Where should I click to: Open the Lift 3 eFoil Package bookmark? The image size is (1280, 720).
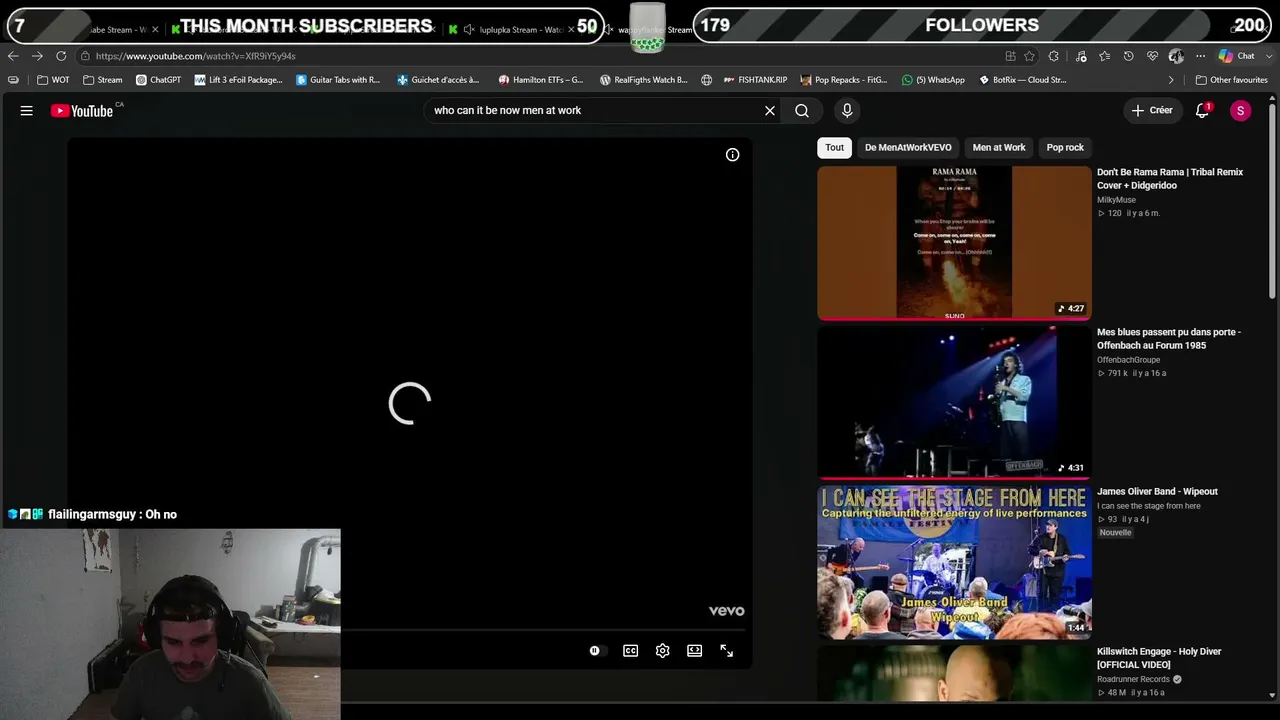(x=239, y=80)
